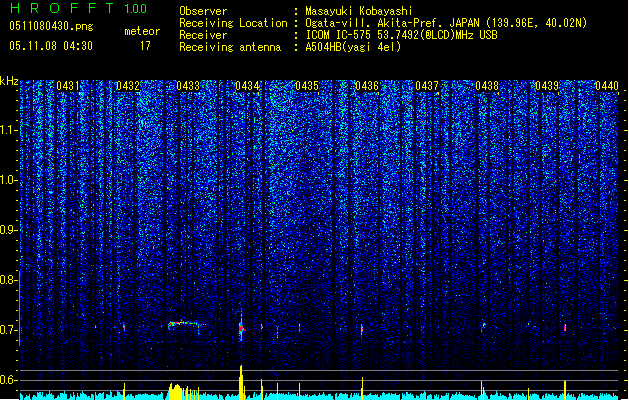Click the 0433 time marker
Image resolution: width=629 pixels, height=400 pixels.
click(x=188, y=86)
